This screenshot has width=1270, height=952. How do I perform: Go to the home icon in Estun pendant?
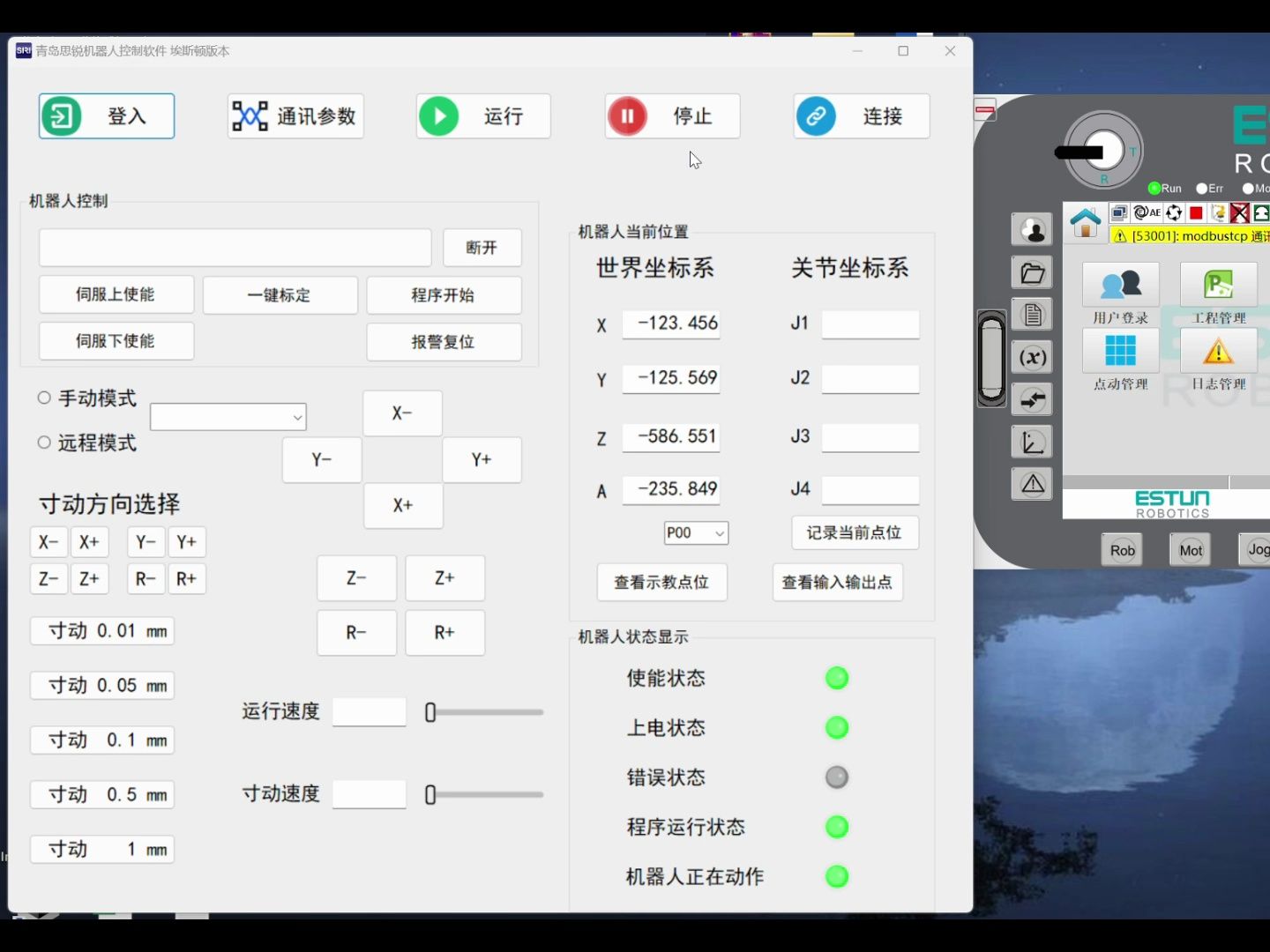coord(1085,222)
